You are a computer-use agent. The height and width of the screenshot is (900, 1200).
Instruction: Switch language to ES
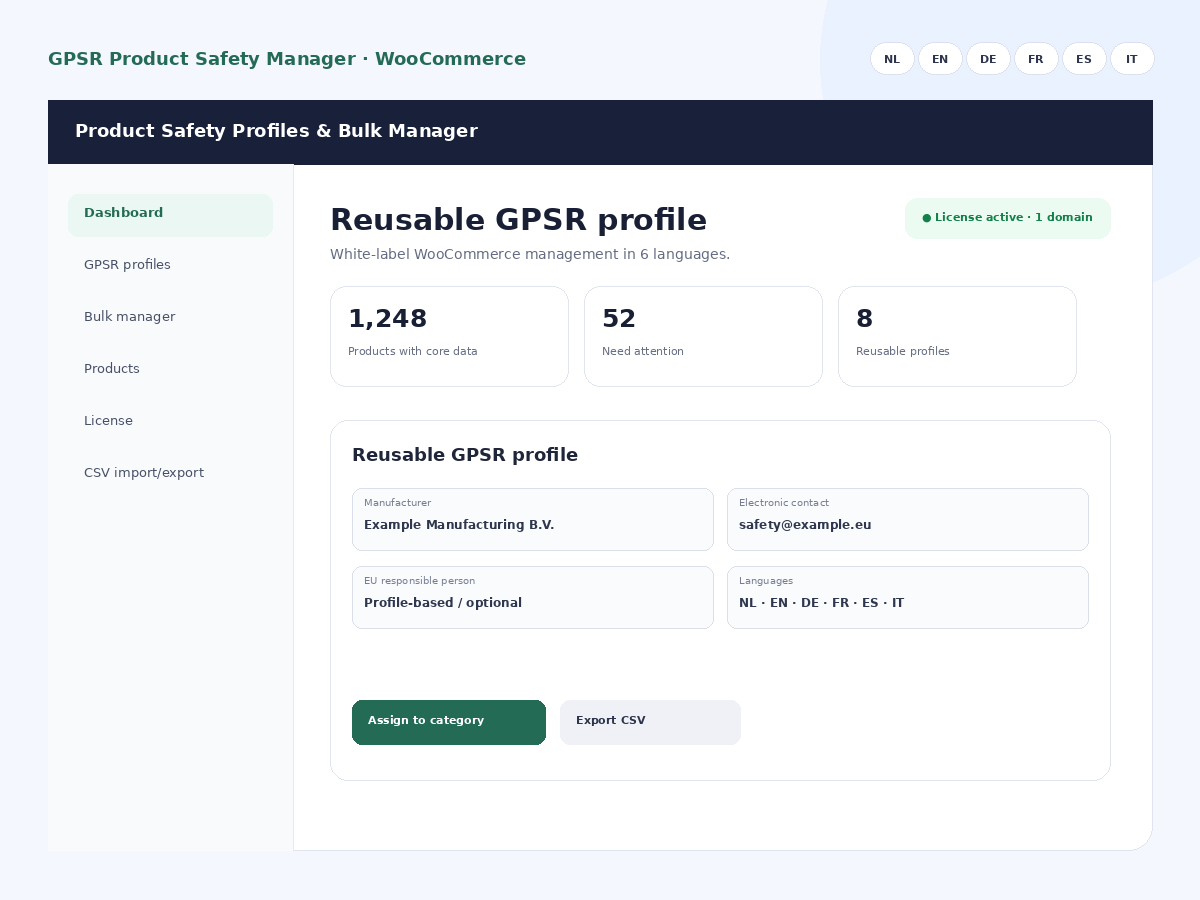click(x=1084, y=59)
